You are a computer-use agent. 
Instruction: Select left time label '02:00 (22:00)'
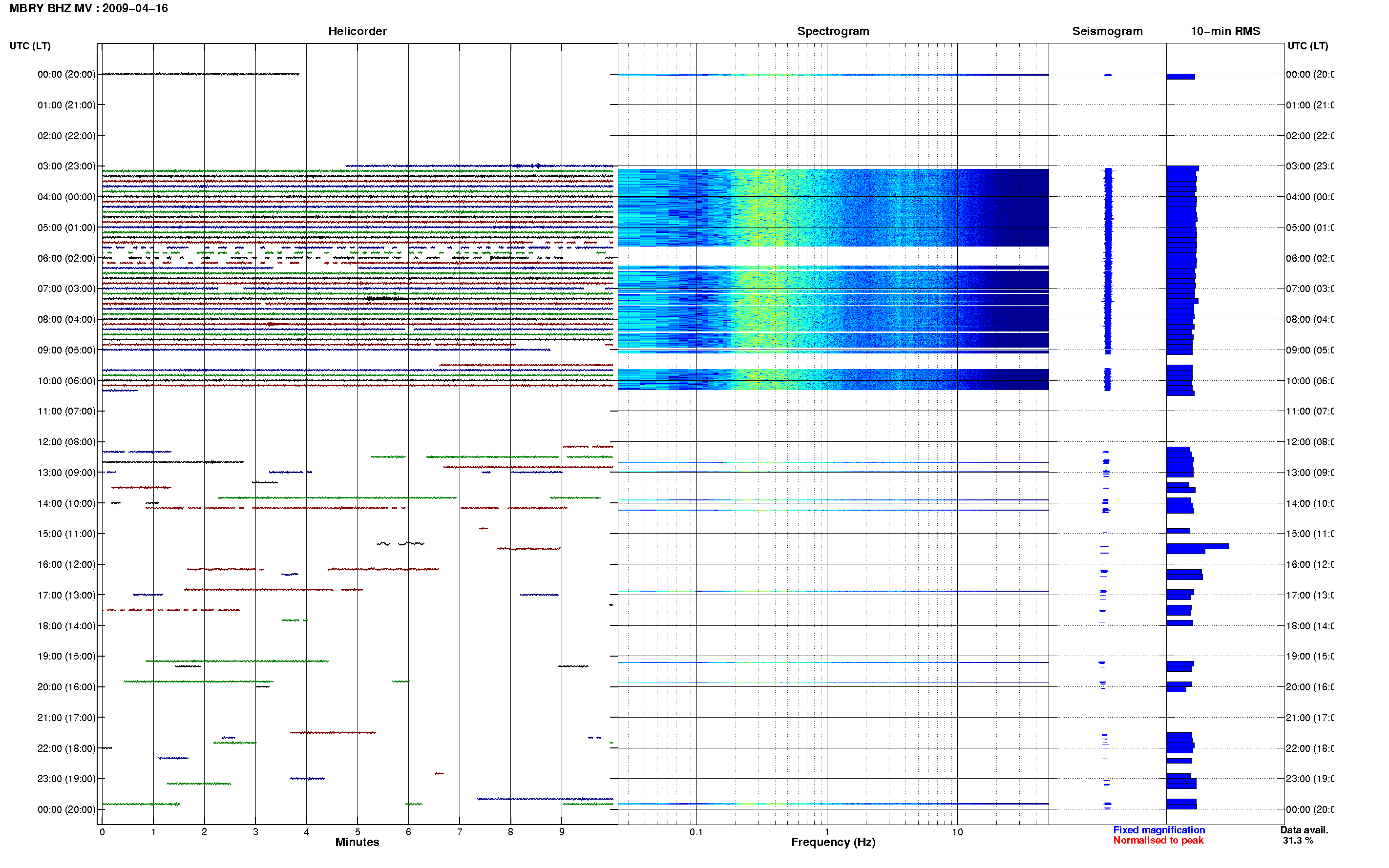pyautogui.click(x=66, y=136)
